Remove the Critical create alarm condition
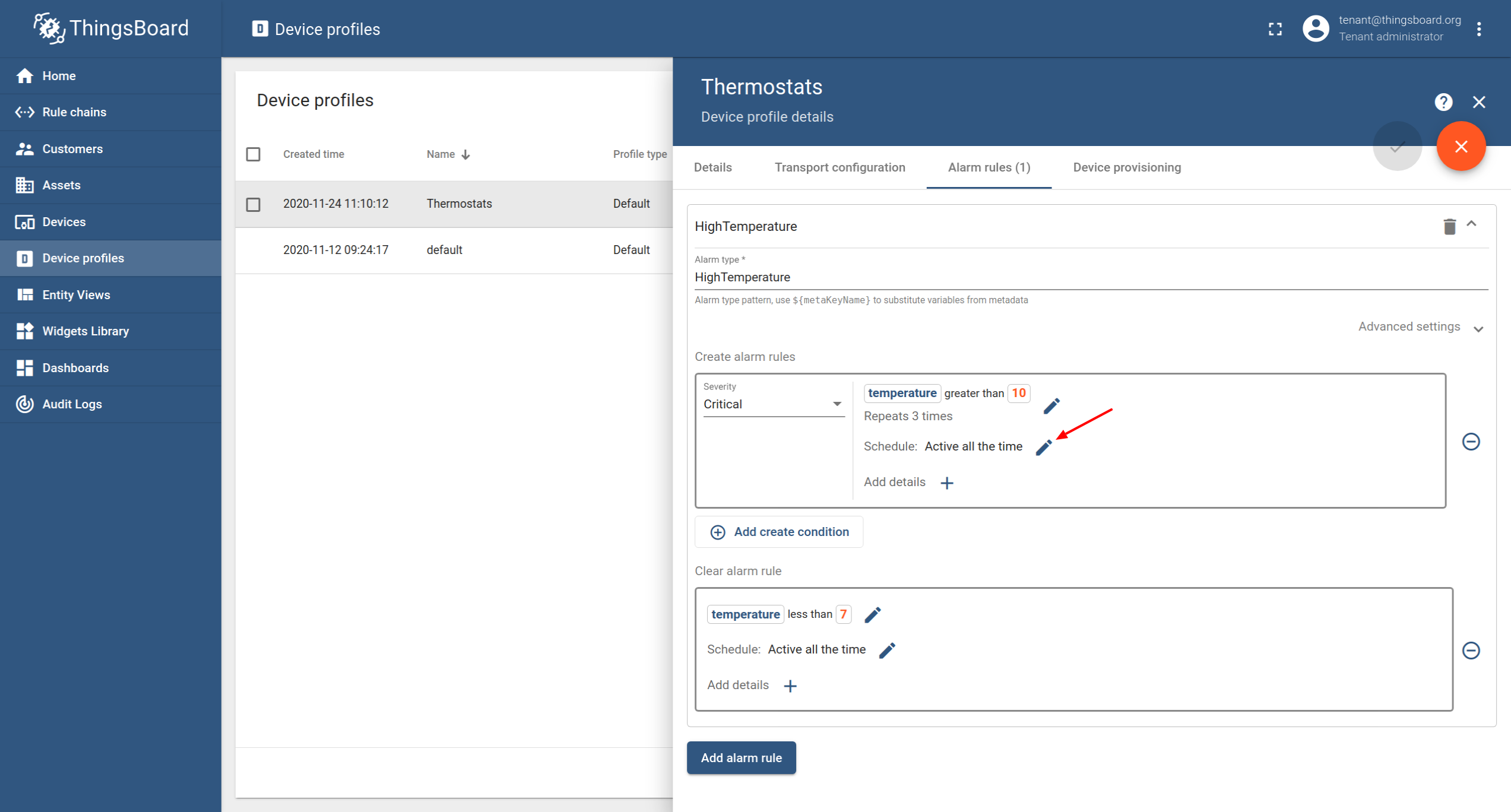Viewport: 1511px width, 812px height. (x=1471, y=442)
